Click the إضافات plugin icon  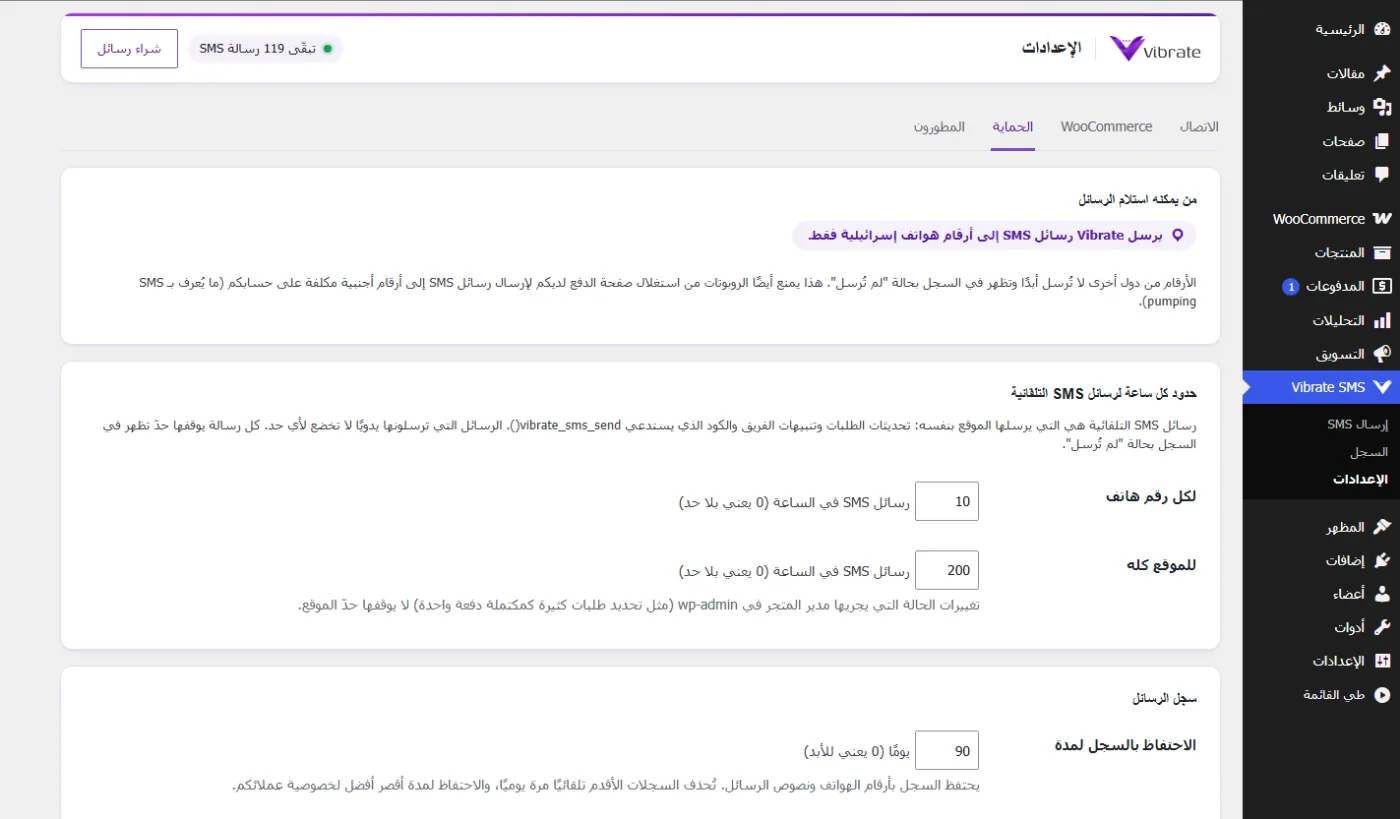click(1382, 560)
